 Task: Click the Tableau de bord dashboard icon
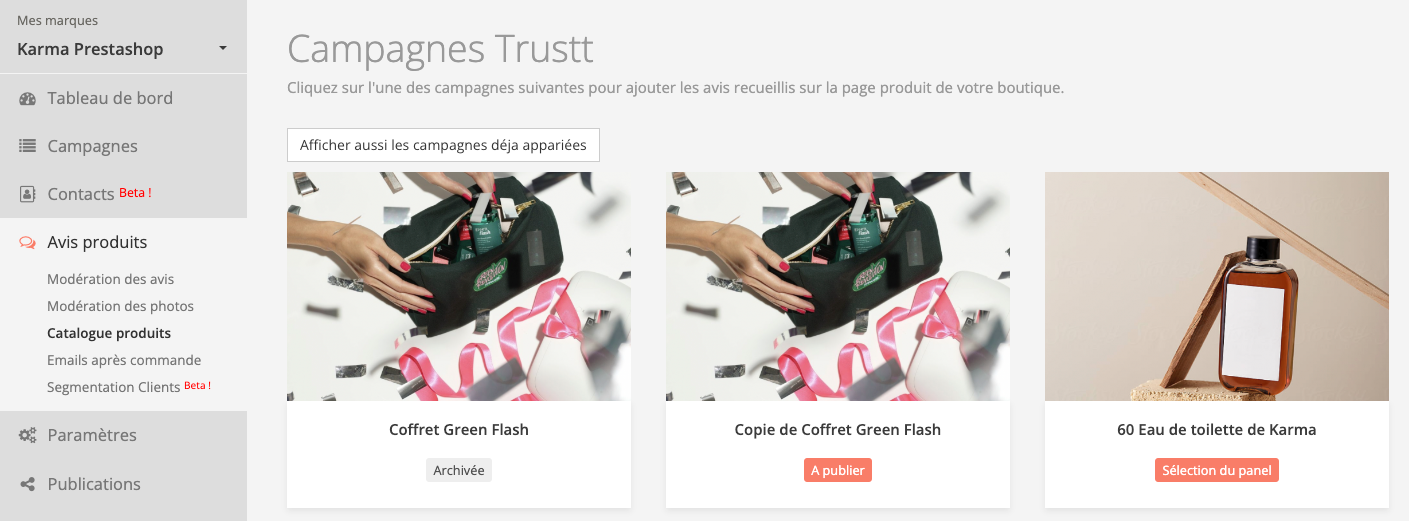click(28, 98)
